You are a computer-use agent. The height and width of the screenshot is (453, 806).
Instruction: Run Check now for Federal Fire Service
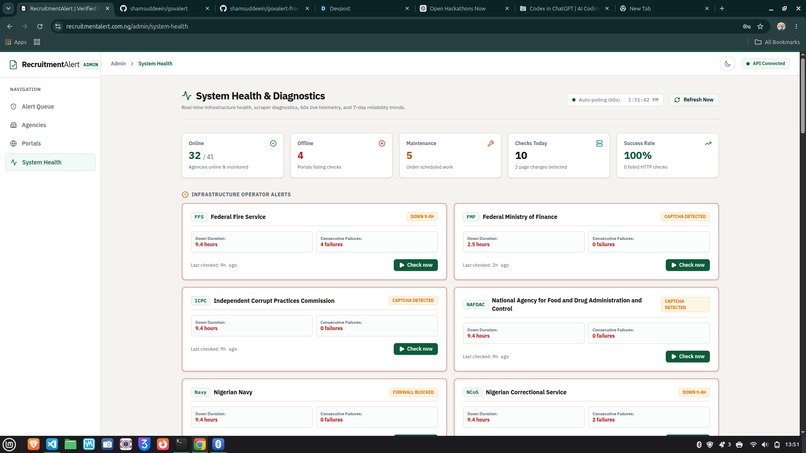click(415, 265)
